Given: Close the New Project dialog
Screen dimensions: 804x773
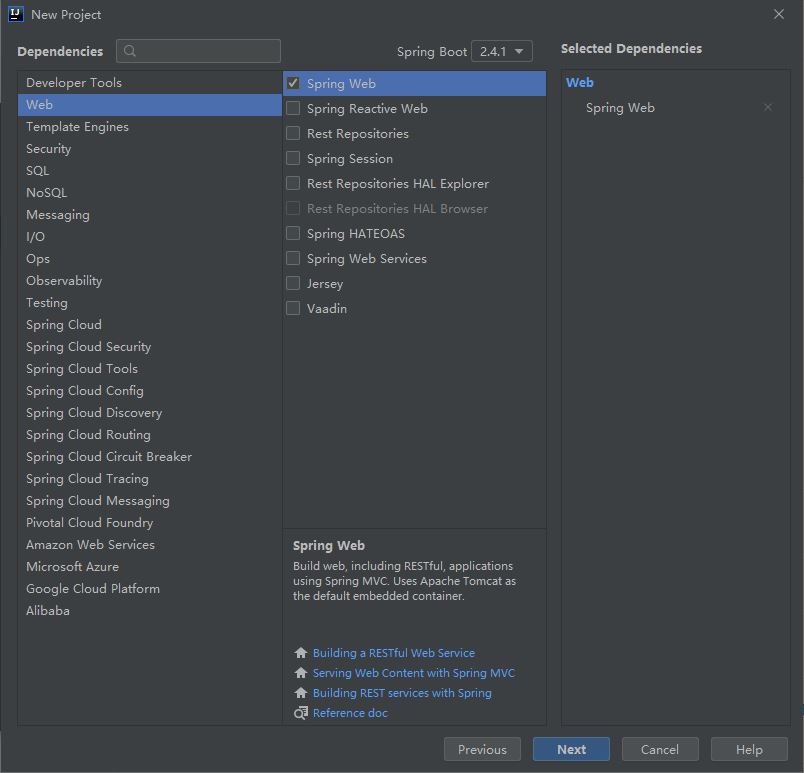Looking at the screenshot, I should [x=779, y=14].
